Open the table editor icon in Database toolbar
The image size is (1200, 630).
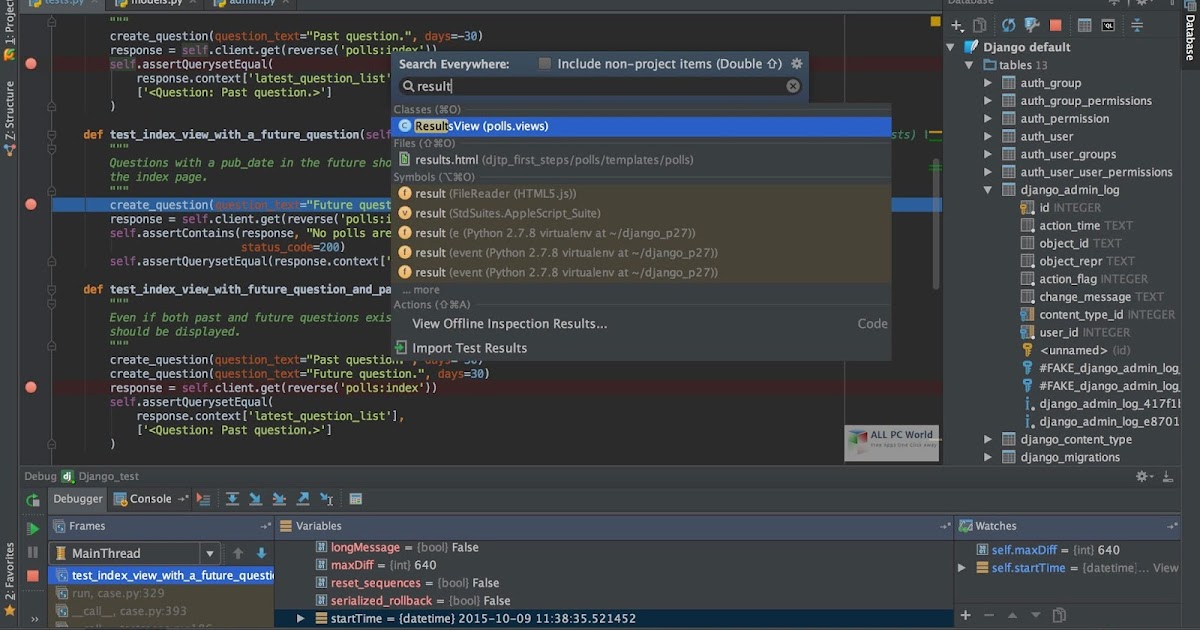(1084, 25)
